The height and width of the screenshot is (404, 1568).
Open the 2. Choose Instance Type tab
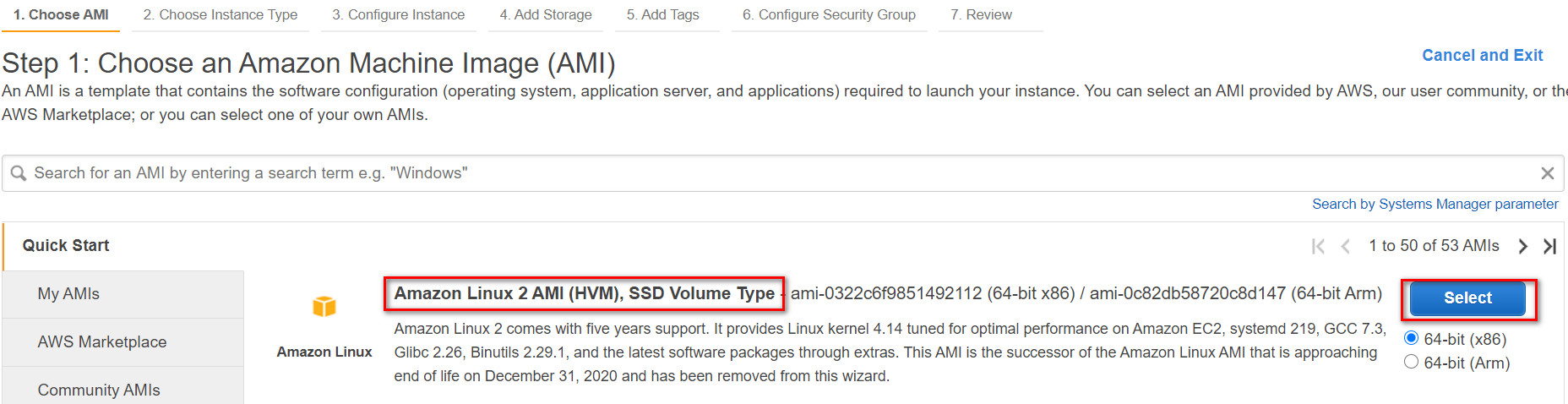coord(220,15)
